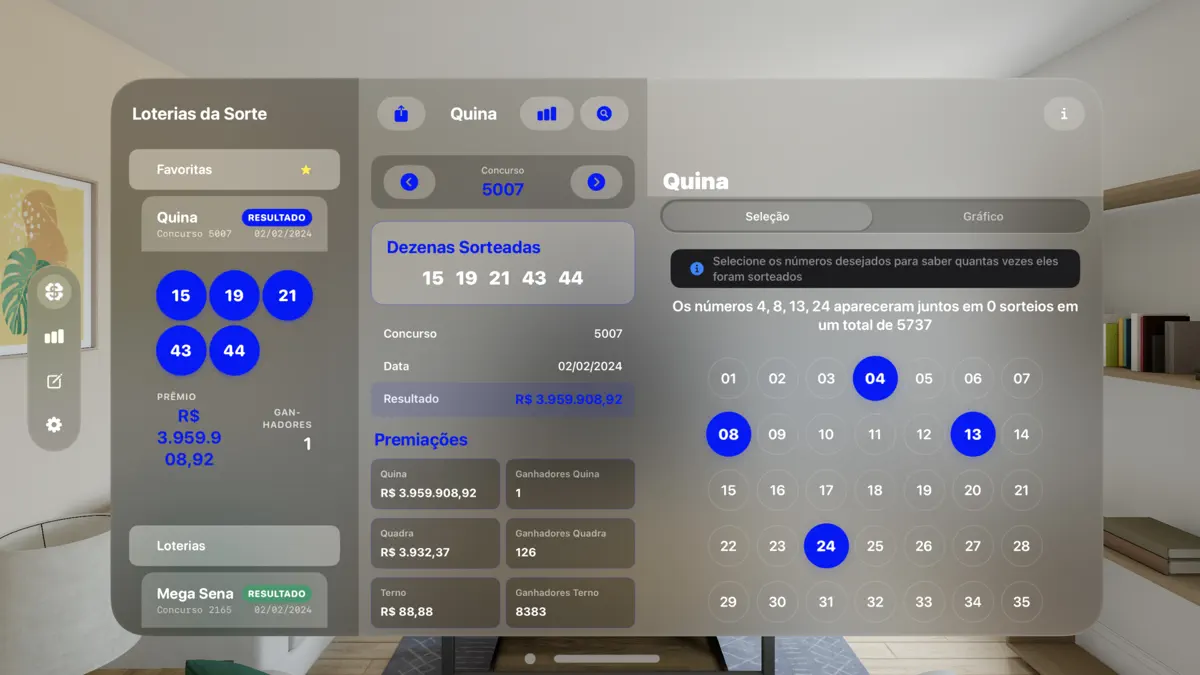Screen dimensions: 1200x675
Task: Switch to the Seleção tab
Action: point(767,216)
